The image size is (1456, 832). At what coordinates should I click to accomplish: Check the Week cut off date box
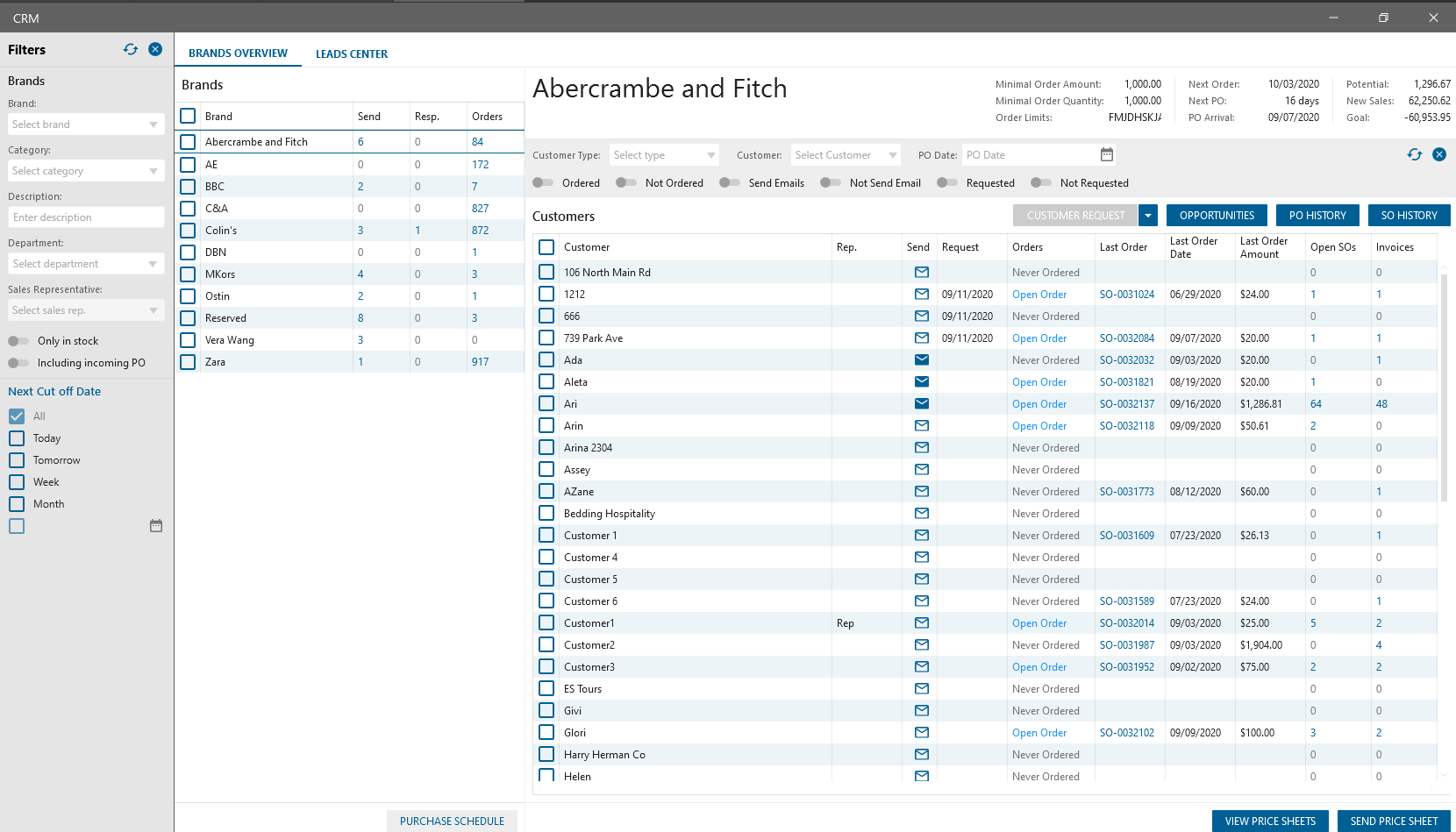pos(17,482)
